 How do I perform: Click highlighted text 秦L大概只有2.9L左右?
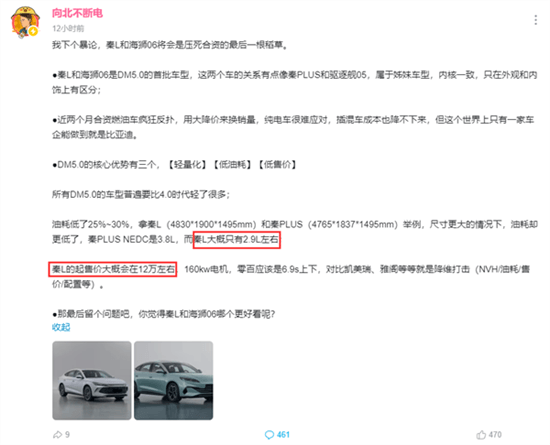pyautogui.click(x=237, y=240)
